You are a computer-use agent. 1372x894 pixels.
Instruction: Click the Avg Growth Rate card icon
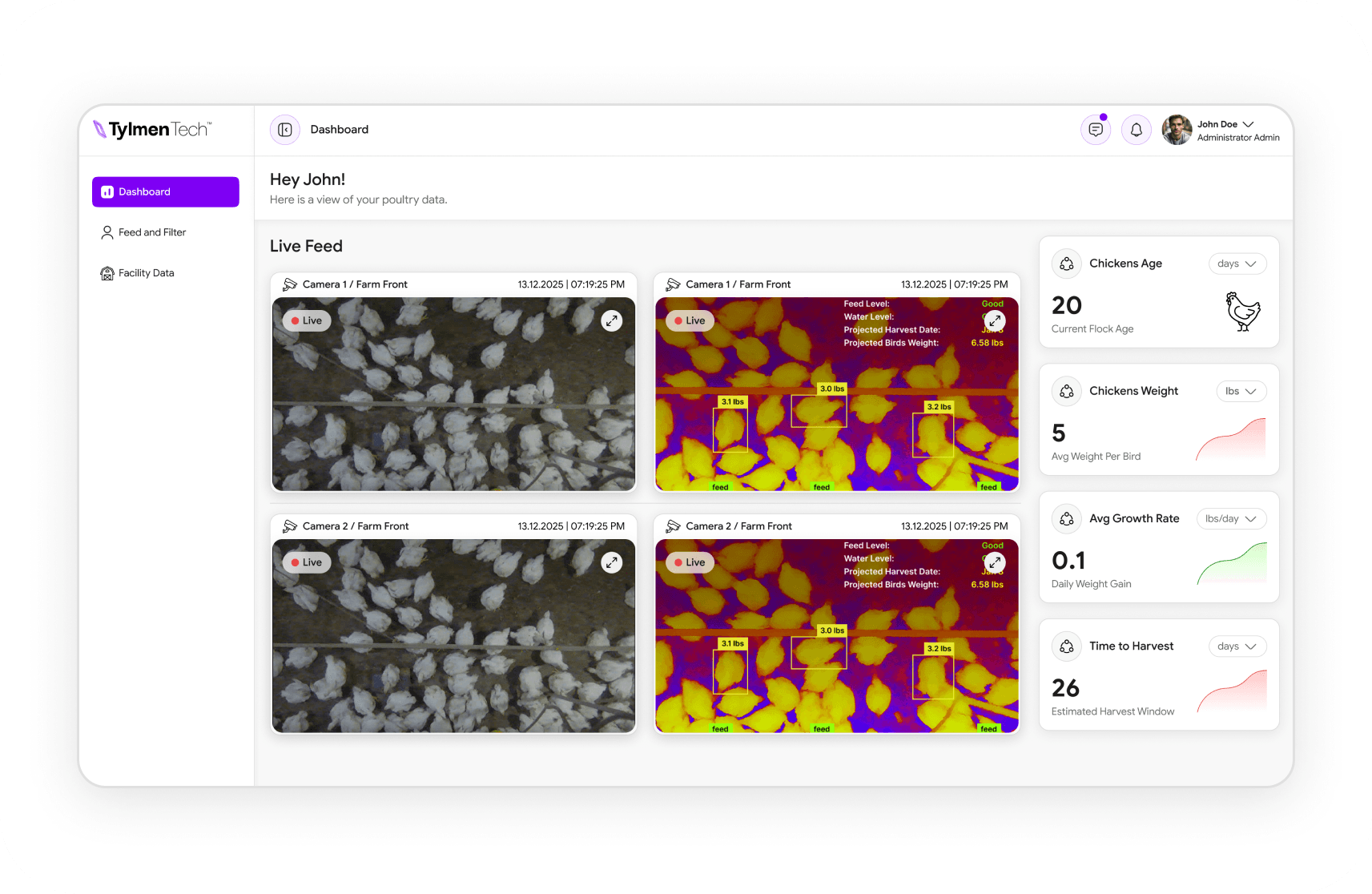click(x=1067, y=518)
